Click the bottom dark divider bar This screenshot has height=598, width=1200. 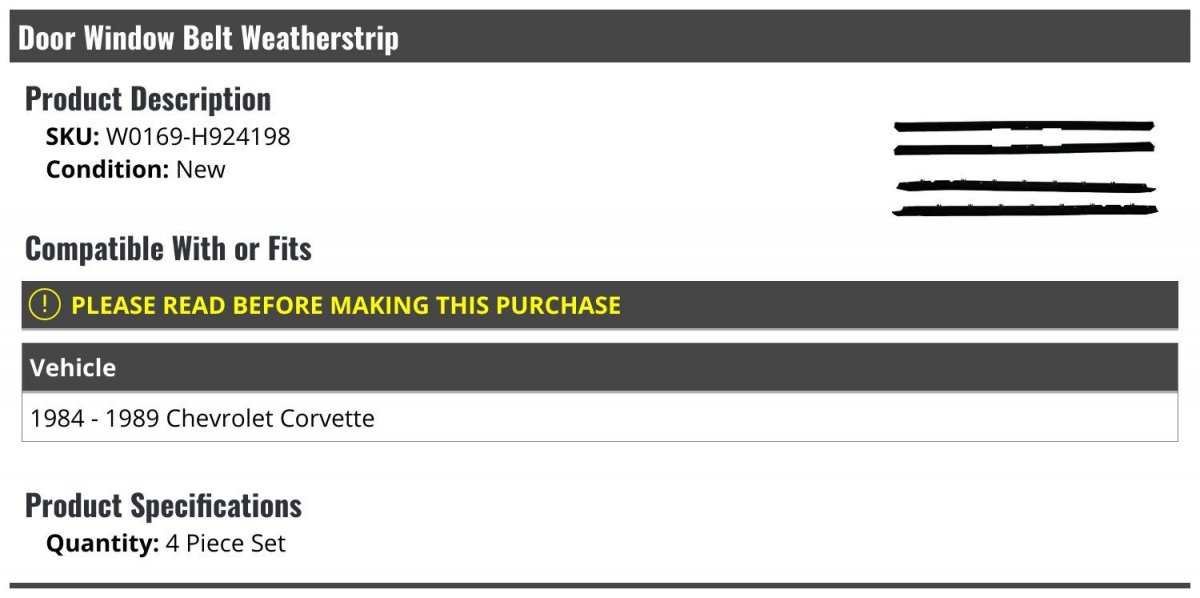click(x=600, y=585)
